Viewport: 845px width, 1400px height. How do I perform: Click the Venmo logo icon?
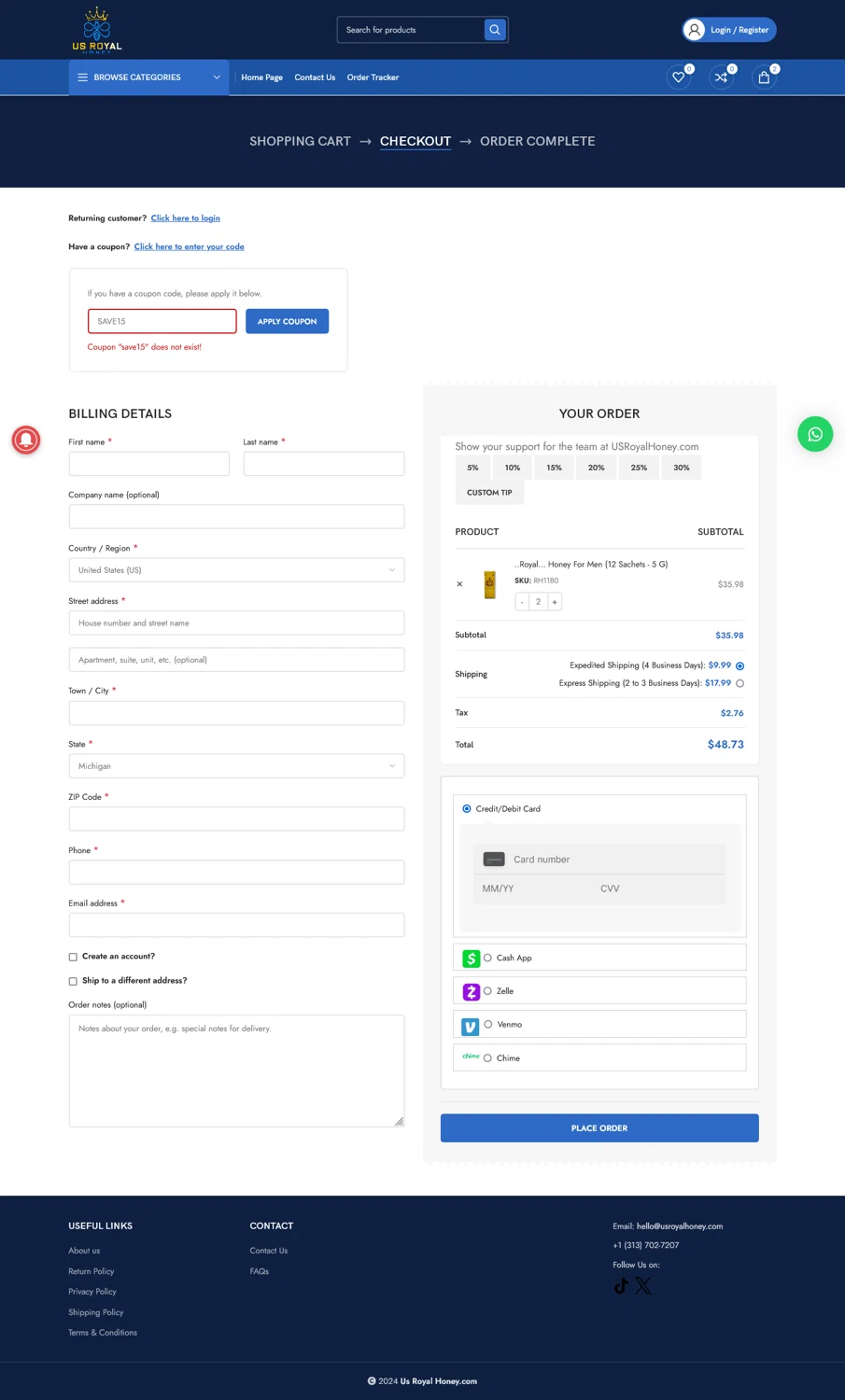click(472, 1026)
